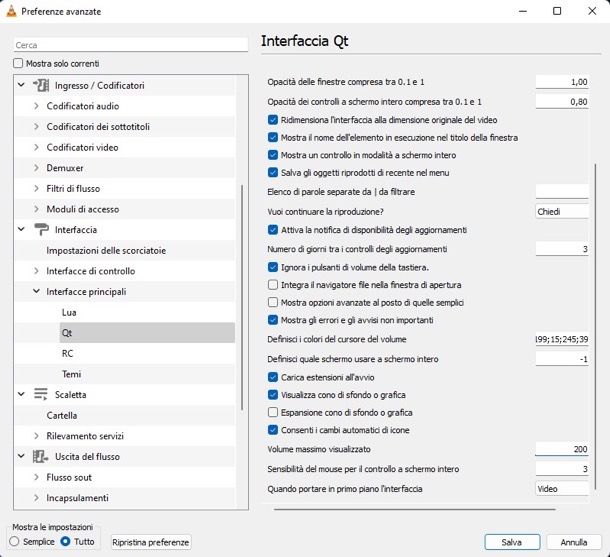
Task: Collapse Interfacce principali chevron
Action: click(x=36, y=291)
